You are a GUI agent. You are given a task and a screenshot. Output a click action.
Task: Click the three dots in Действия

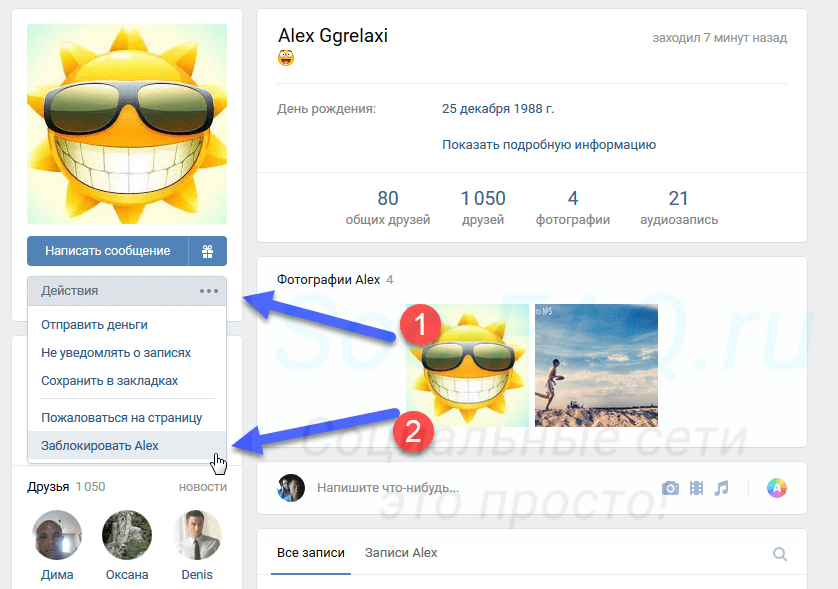pos(209,291)
